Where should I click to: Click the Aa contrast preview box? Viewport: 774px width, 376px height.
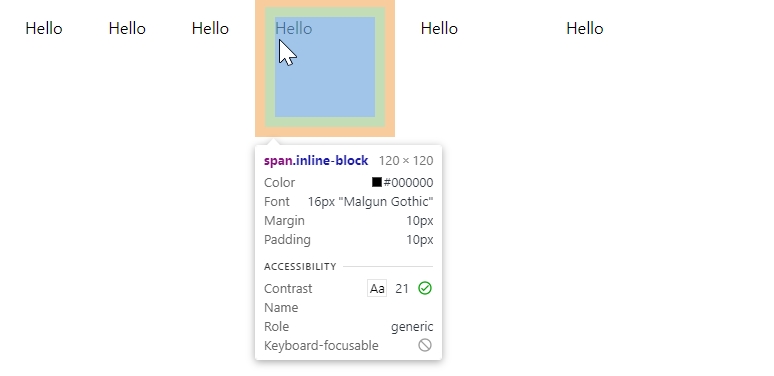pyautogui.click(x=377, y=288)
